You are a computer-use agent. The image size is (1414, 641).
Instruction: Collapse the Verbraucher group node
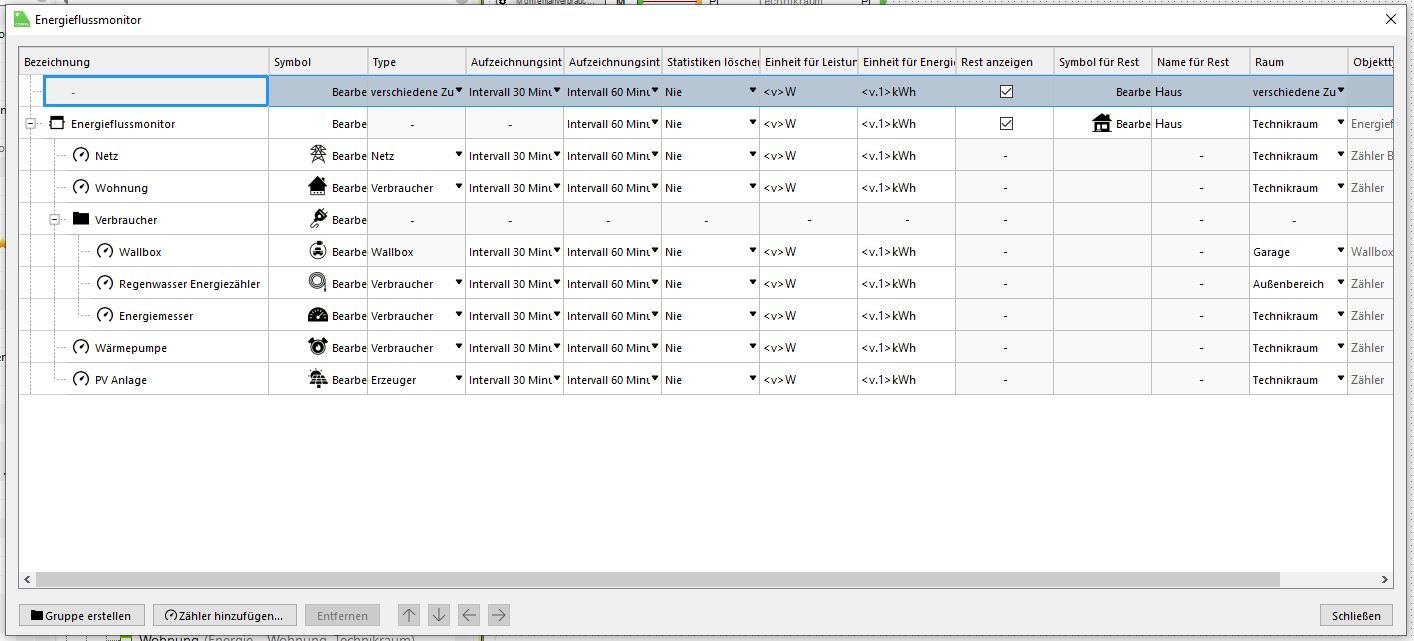click(55, 219)
